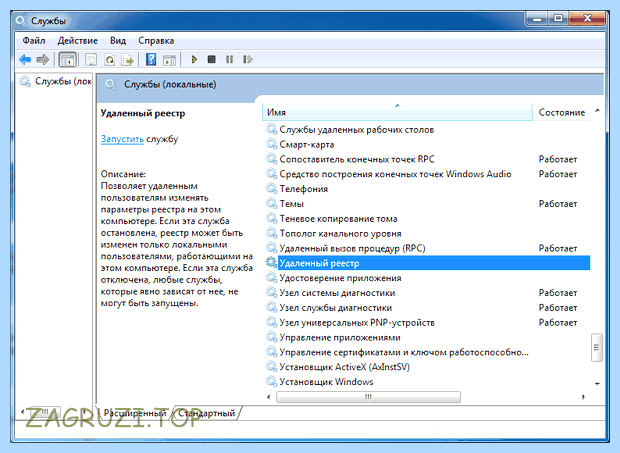This screenshot has width=620, height=453.
Task: Click gear icon next to Темы
Action: 271,204
